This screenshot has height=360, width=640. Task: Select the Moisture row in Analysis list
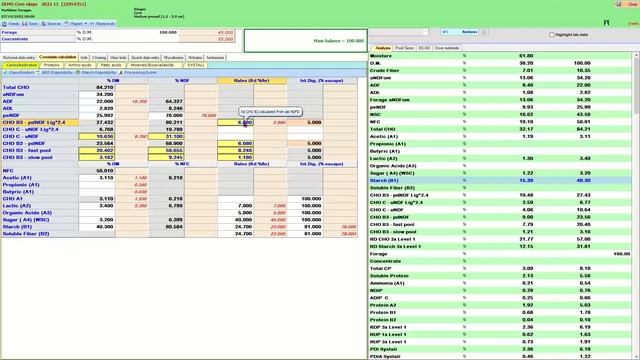[x=500, y=56]
